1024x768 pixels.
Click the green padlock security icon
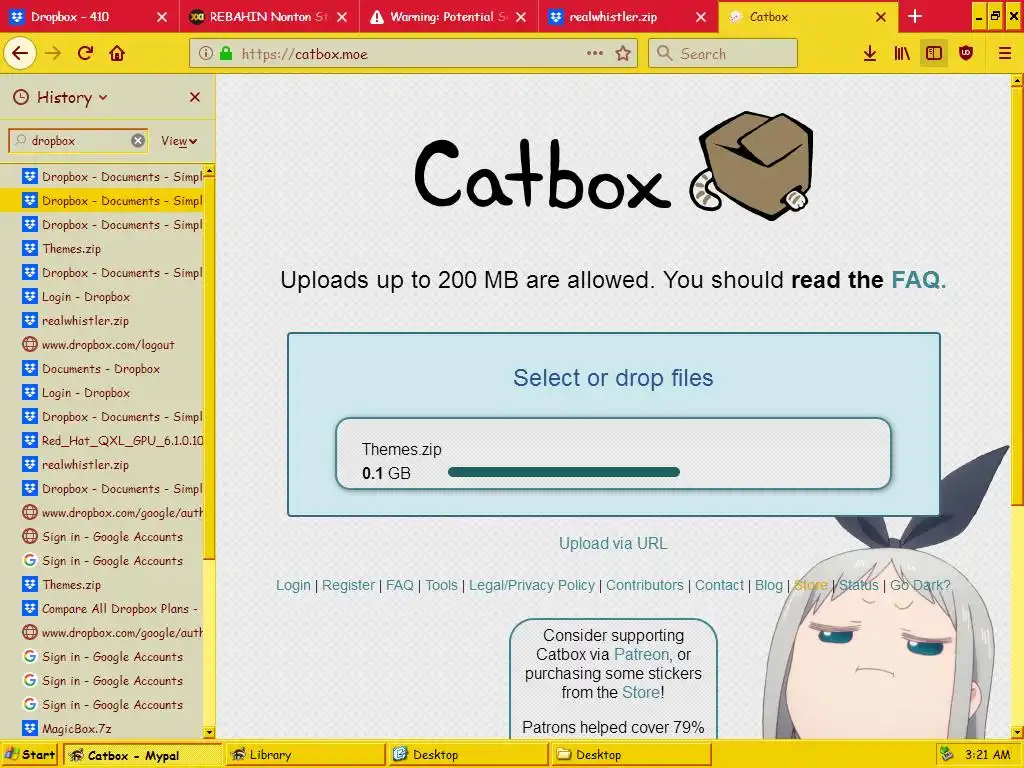coord(226,54)
